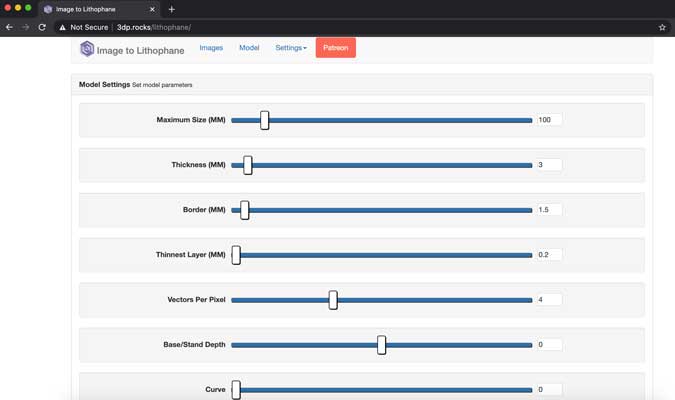This screenshot has width=675, height=400.
Task: Click the Maximum Size slider handle
Action: (264, 120)
